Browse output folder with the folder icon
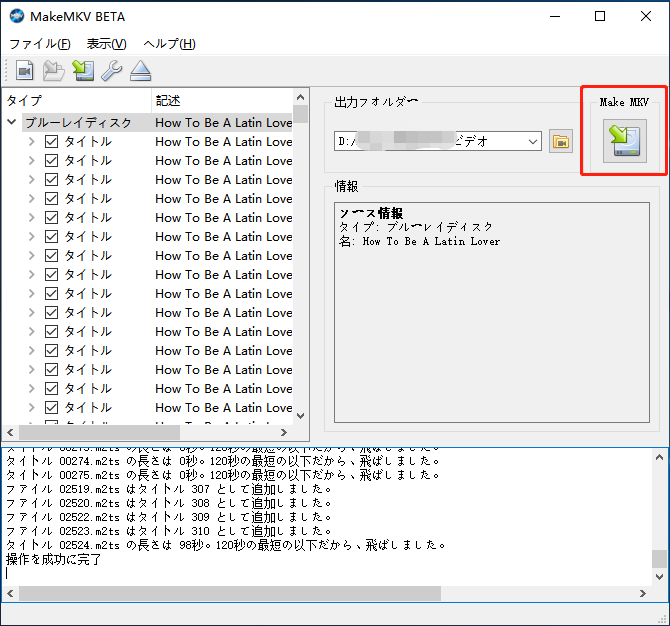 tap(560, 141)
